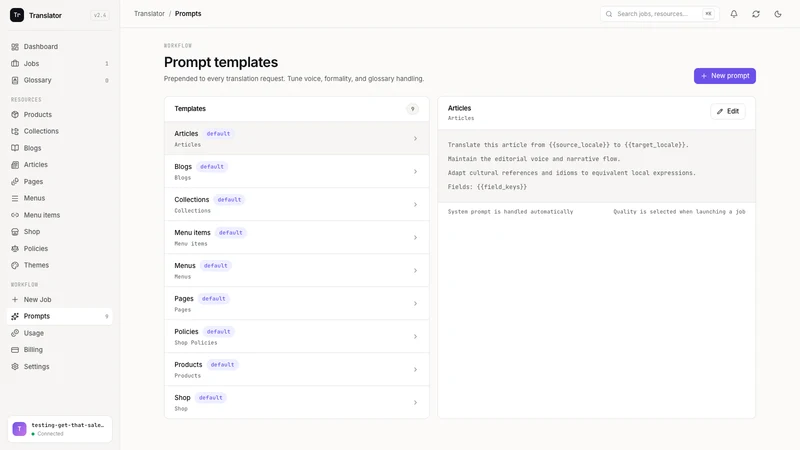Click the Shop storefront icon

click(x=15, y=232)
